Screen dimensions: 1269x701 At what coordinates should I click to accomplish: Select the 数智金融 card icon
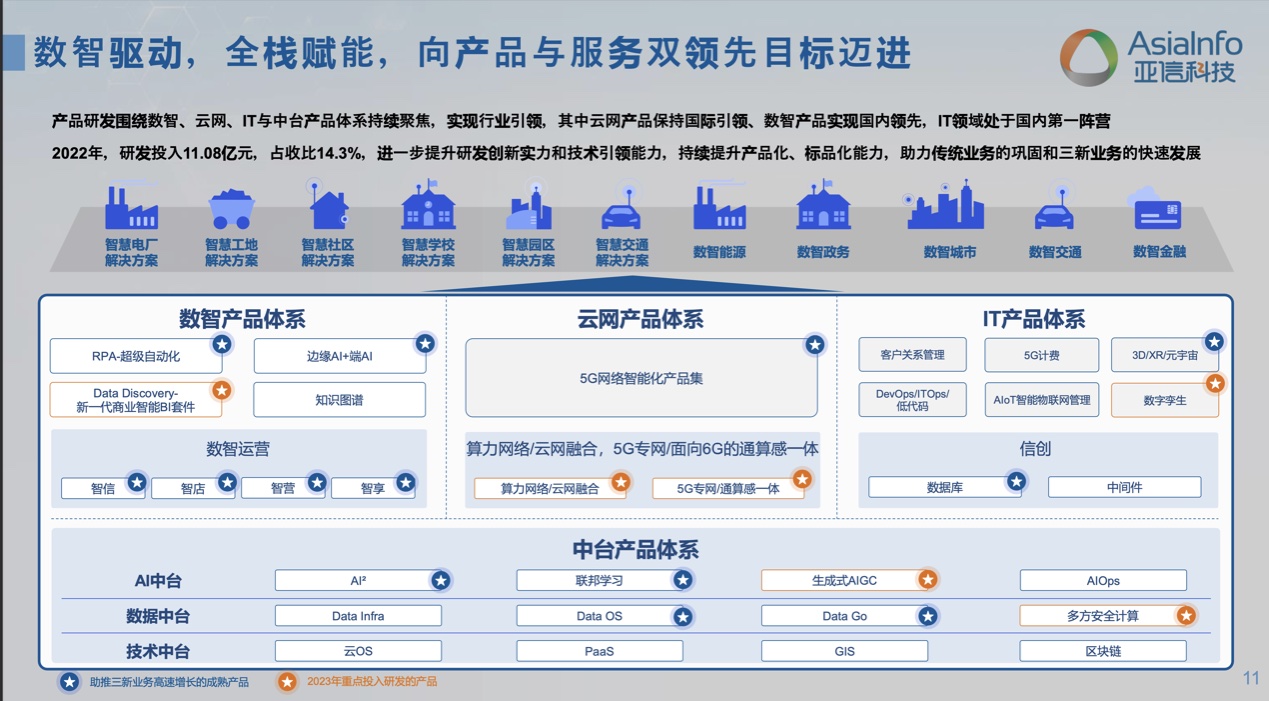click(x=1158, y=212)
